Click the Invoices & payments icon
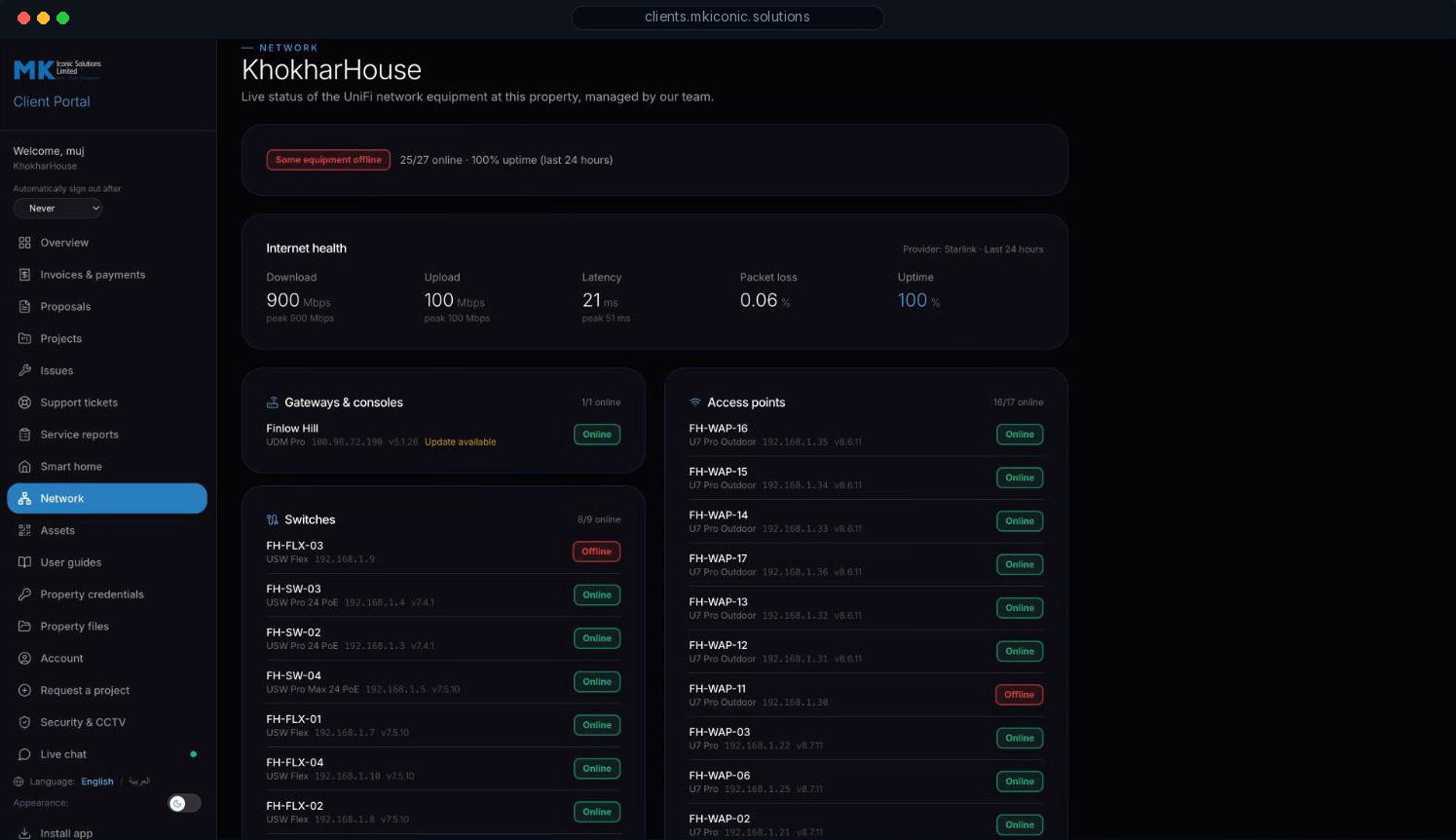Image resolution: width=1456 pixels, height=840 pixels. click(24, 275)
